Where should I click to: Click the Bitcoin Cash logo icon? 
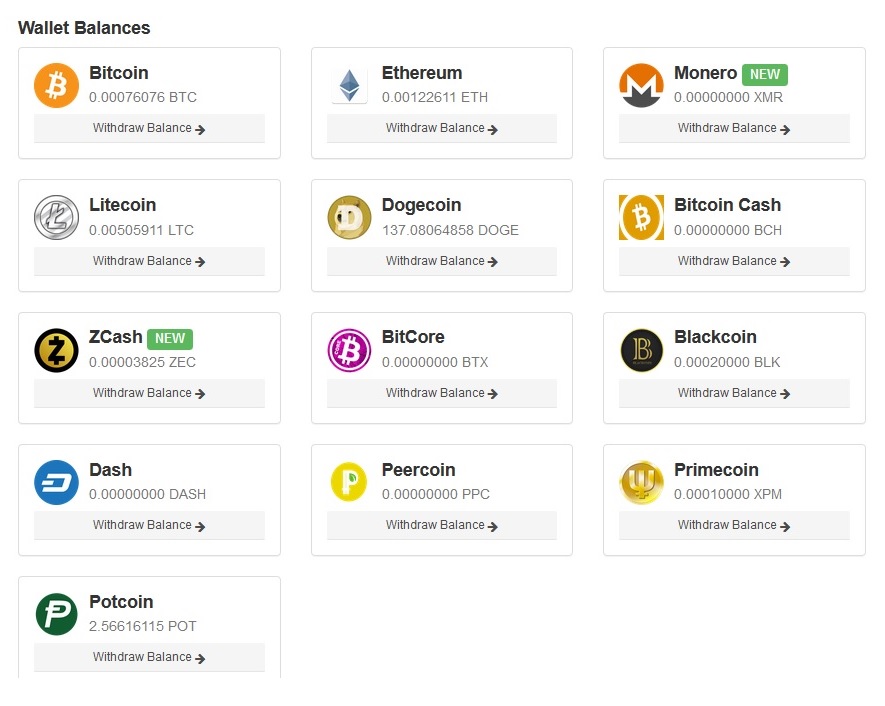(x=641, y=217)
